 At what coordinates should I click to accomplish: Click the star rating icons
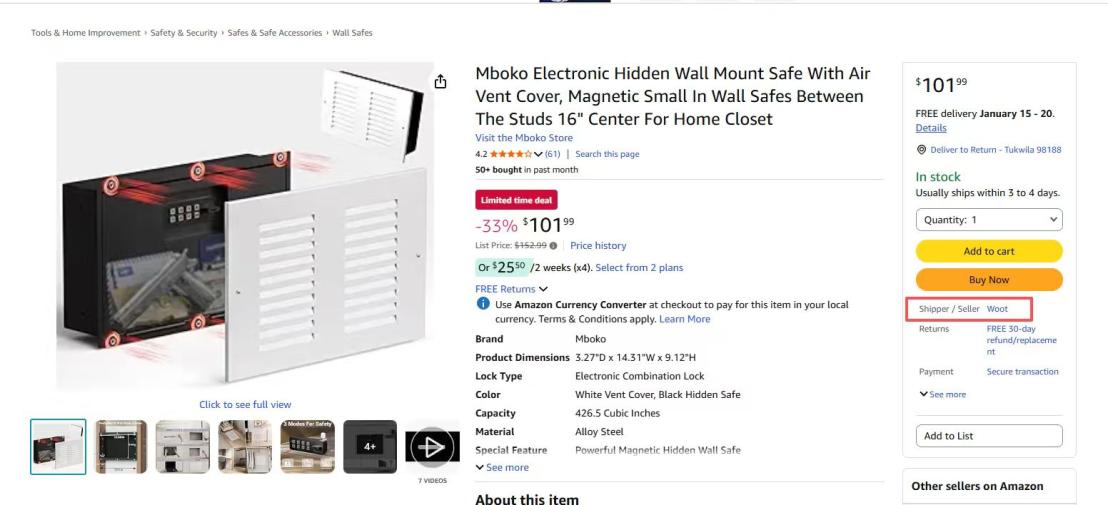510,154
